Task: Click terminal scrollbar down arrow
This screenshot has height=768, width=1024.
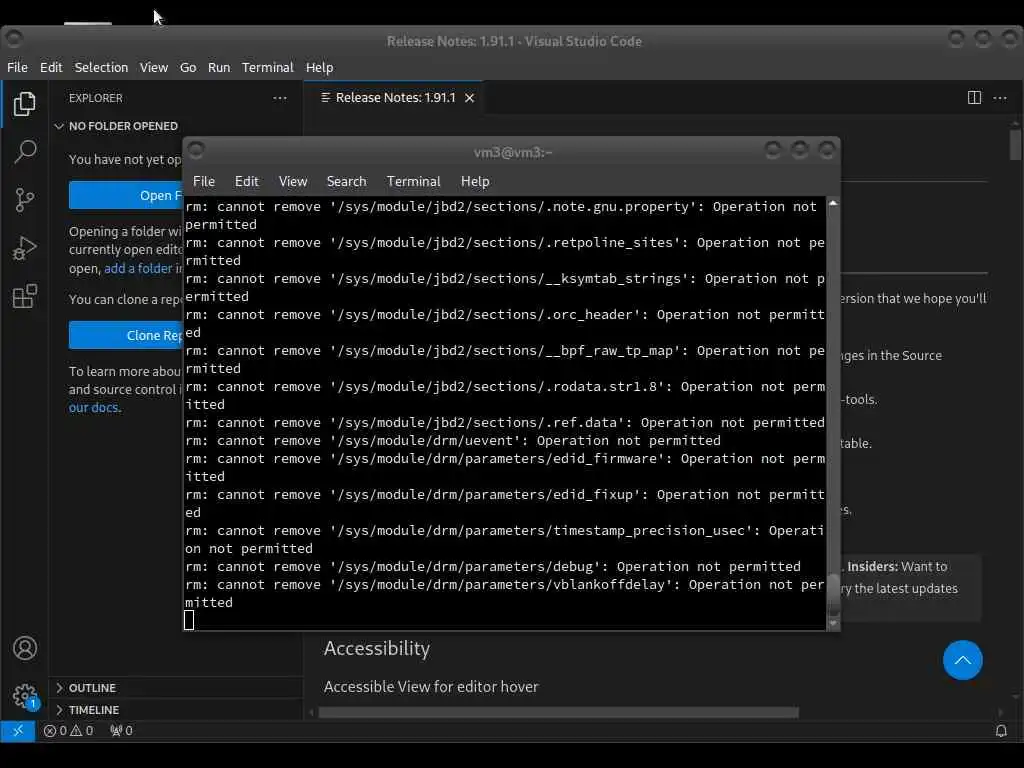Action: 833,623
